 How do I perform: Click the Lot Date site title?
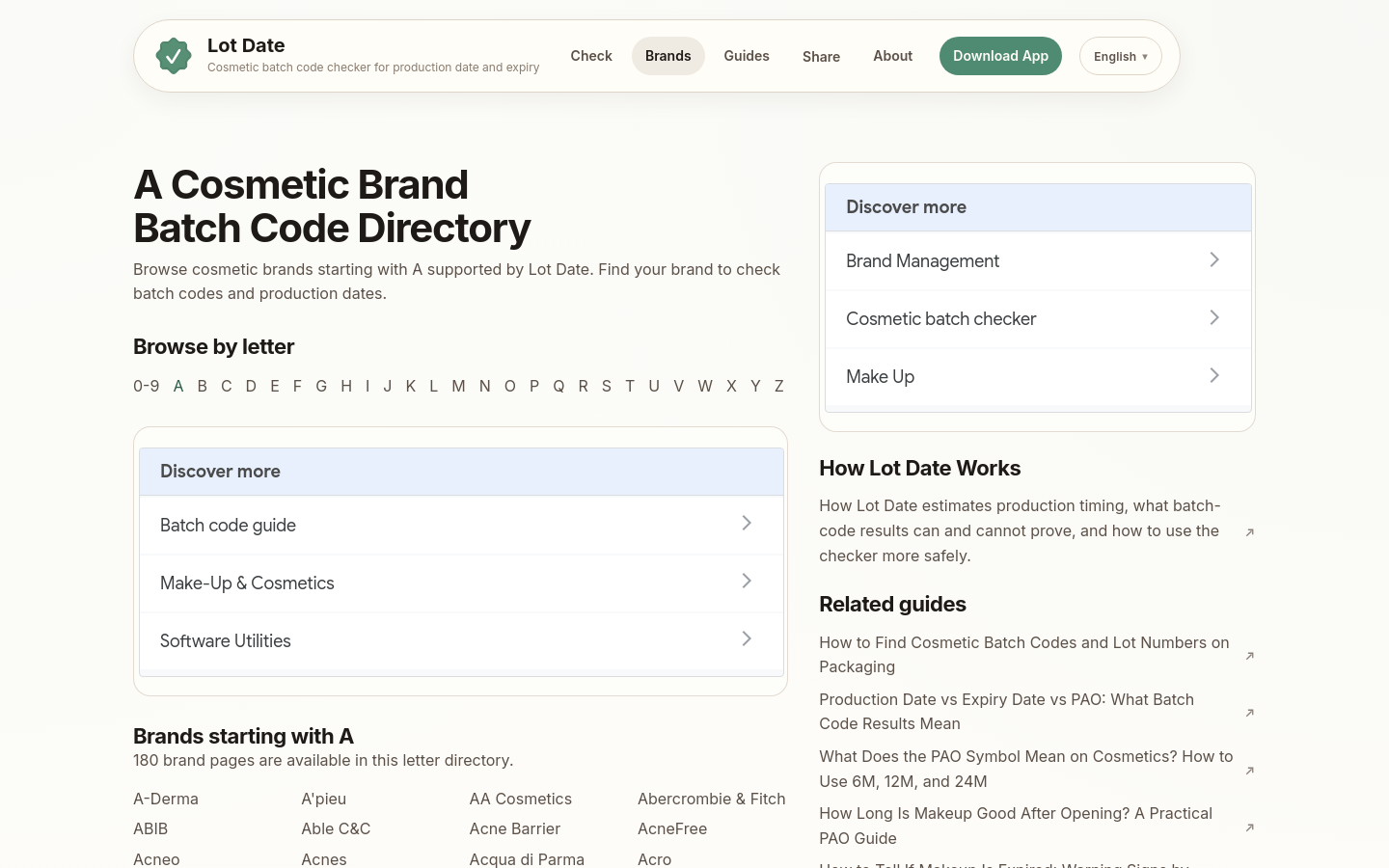click(x=246, y=45)
